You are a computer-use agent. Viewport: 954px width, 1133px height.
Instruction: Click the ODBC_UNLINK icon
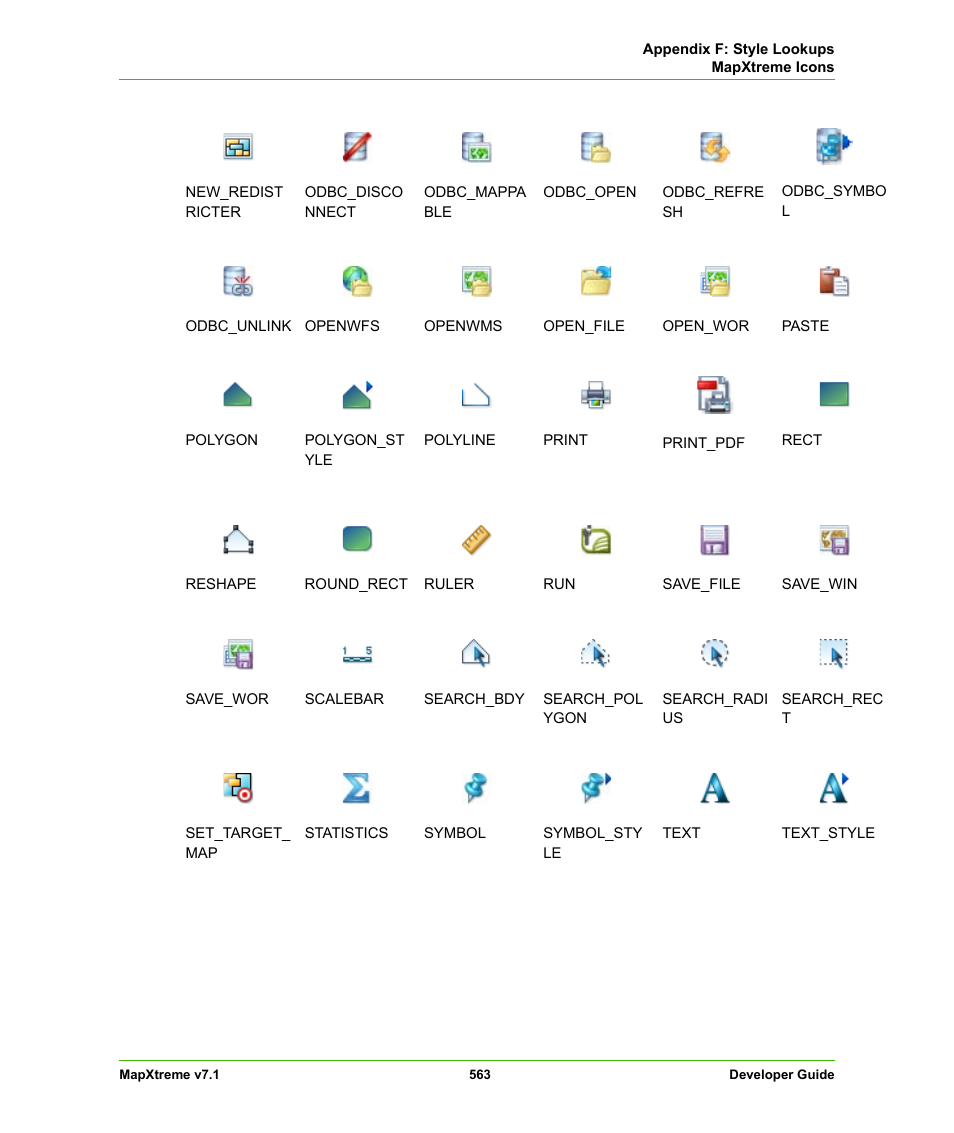(x=238, y=281)
